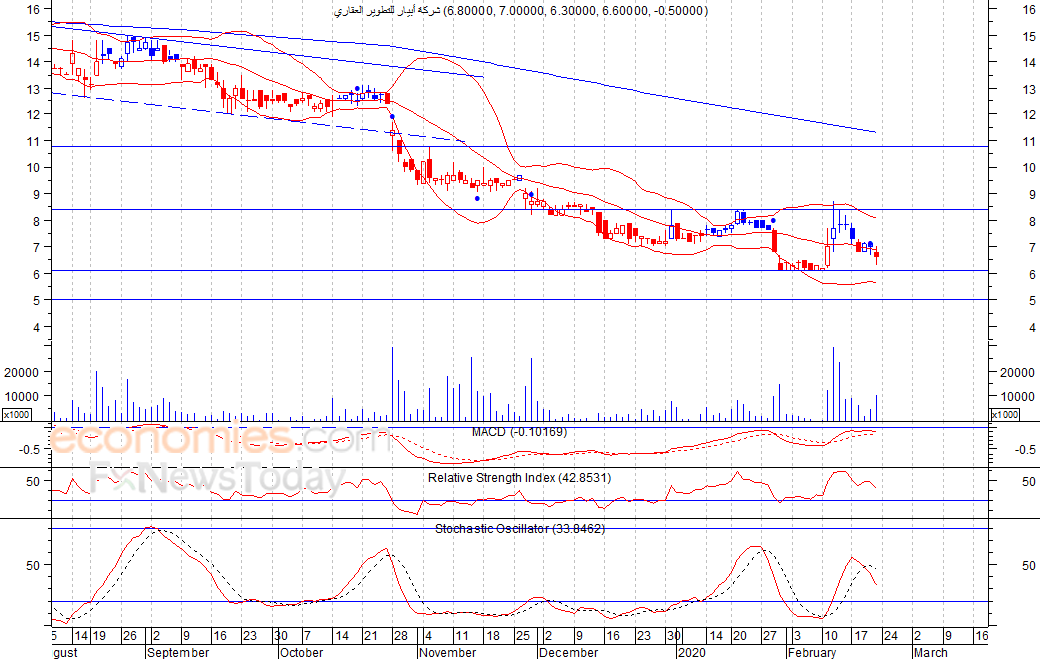Click the price label 16 on the left price axis

(33, 9)
